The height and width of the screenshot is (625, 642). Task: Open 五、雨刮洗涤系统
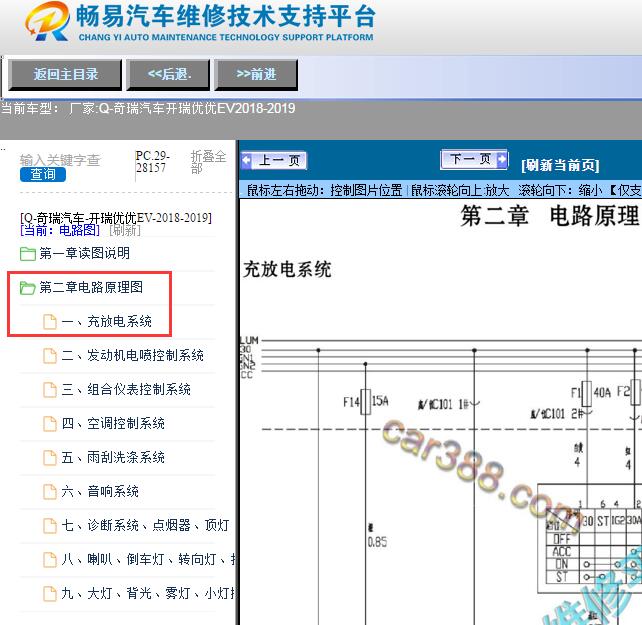coord(113,457)
